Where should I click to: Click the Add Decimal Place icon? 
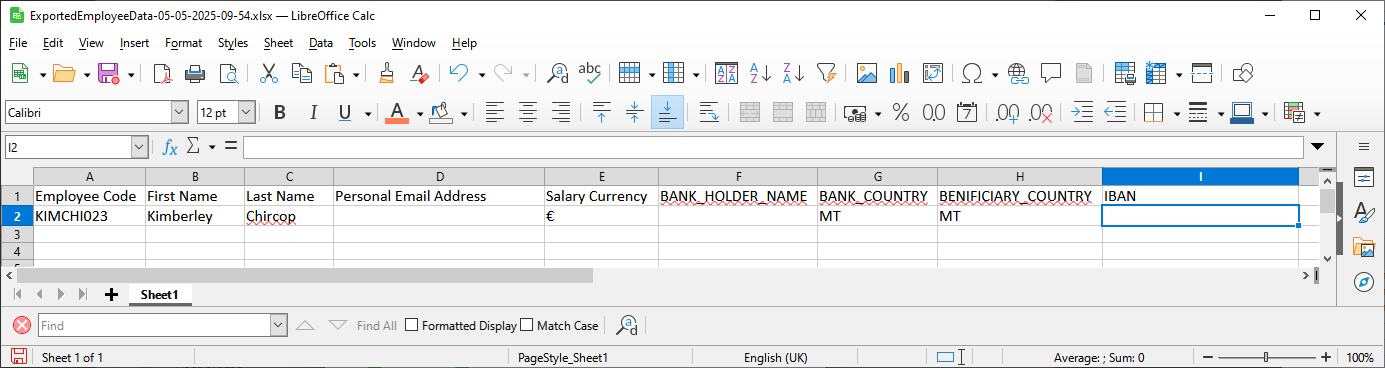tap(1006, 112)
